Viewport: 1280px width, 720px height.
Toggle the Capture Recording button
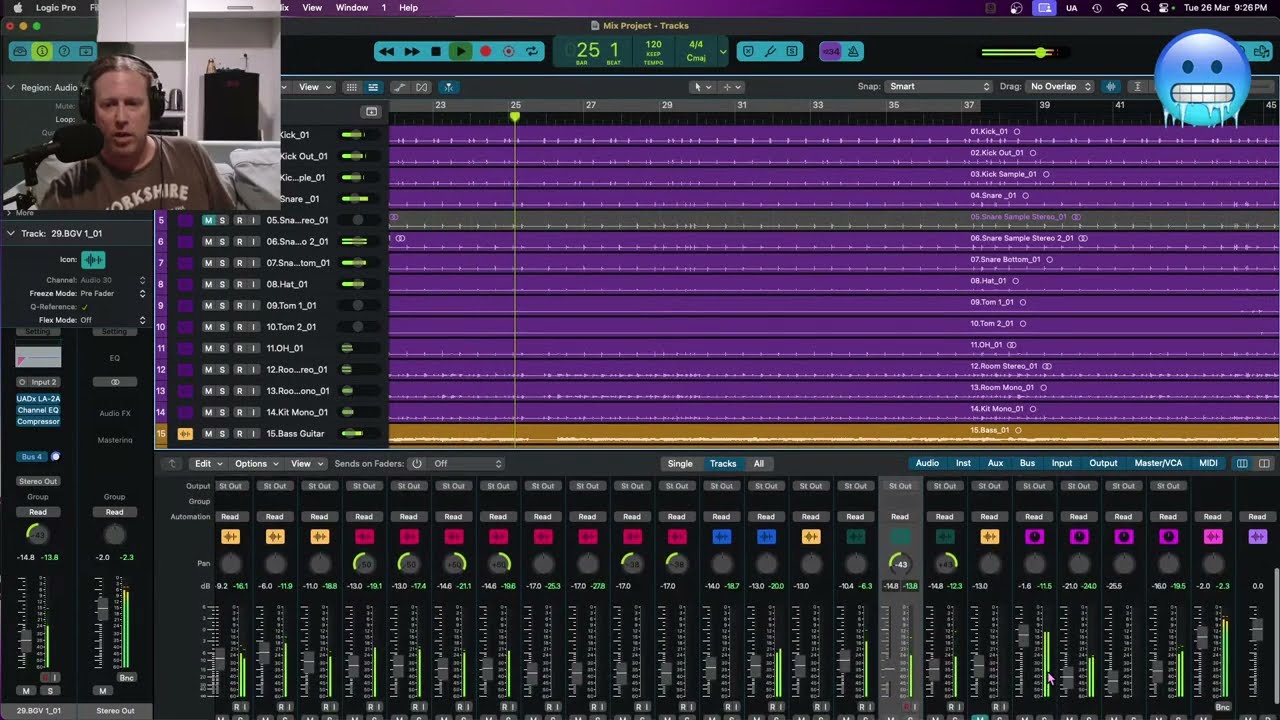pyautogui.click(x=508, y=51)
